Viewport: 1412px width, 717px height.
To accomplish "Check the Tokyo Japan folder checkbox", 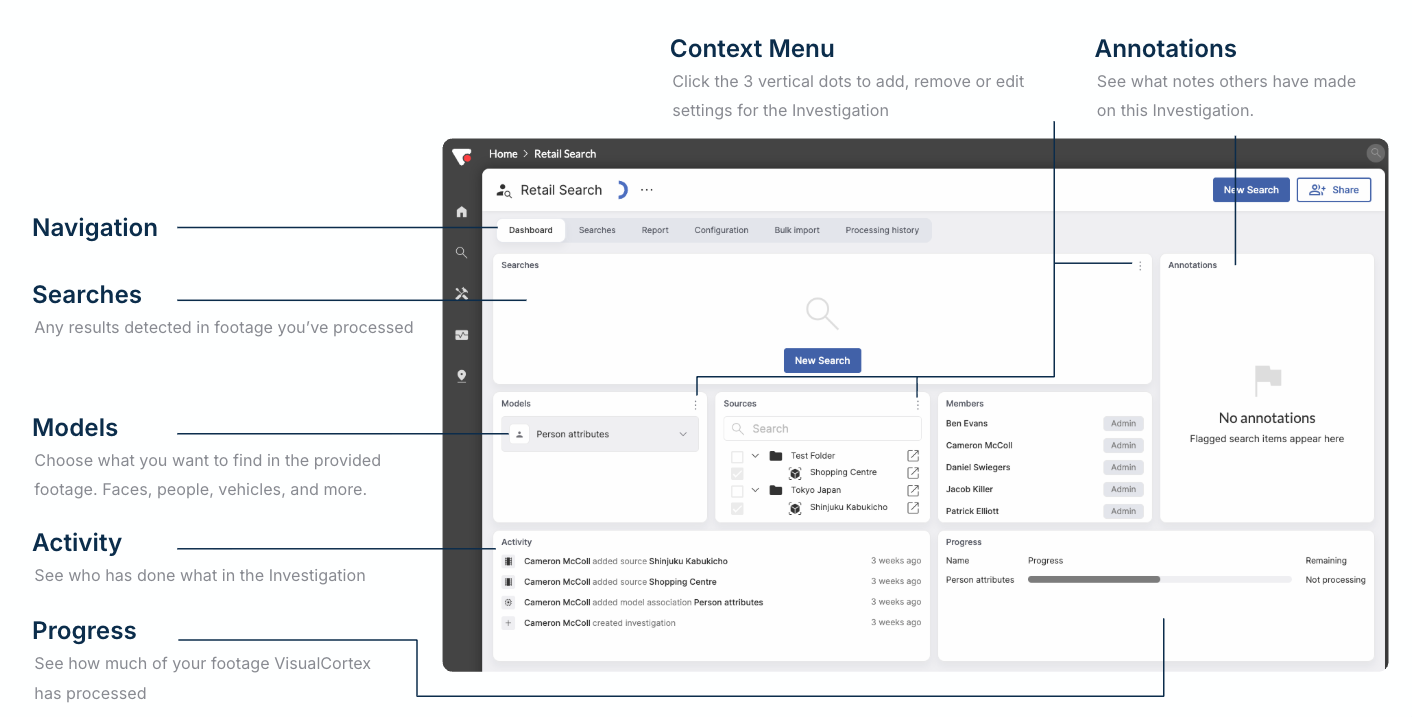I will (737, 491).
